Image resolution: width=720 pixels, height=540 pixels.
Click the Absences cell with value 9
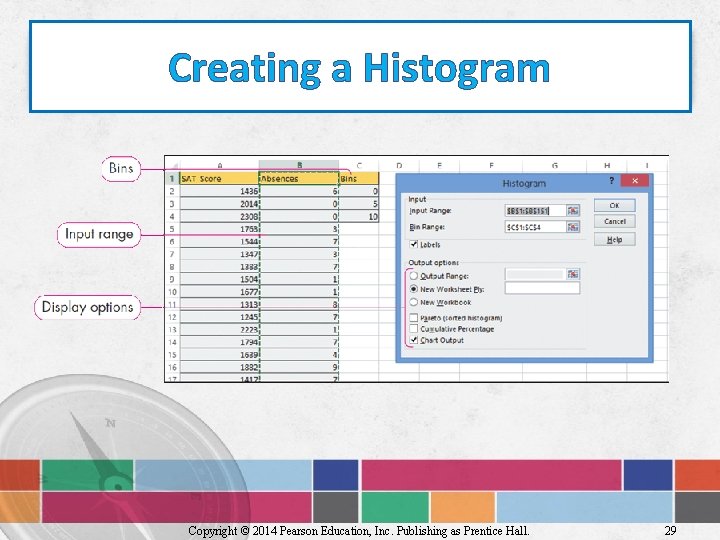(299, 367)
